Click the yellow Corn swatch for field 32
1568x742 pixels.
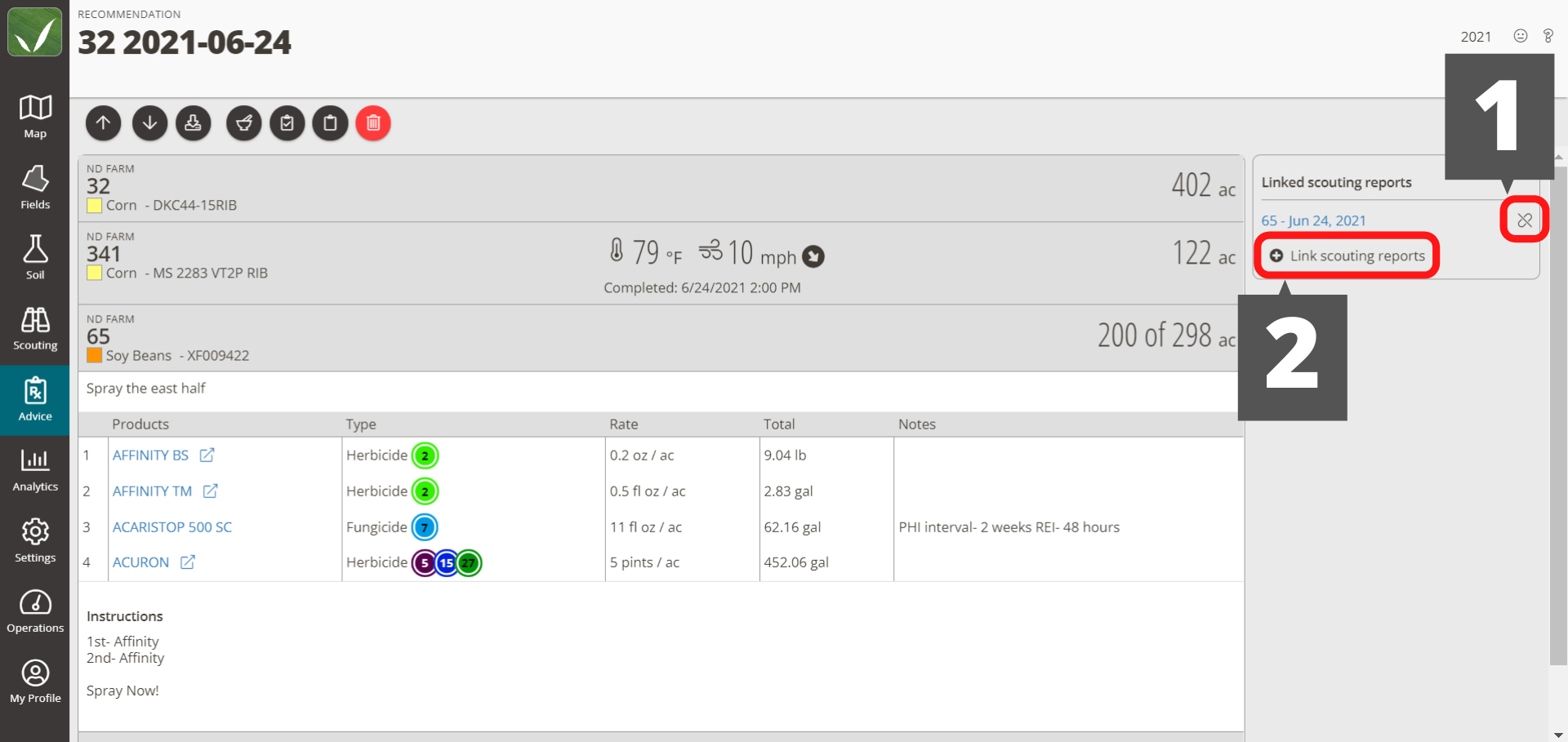[x=94, y=205]
